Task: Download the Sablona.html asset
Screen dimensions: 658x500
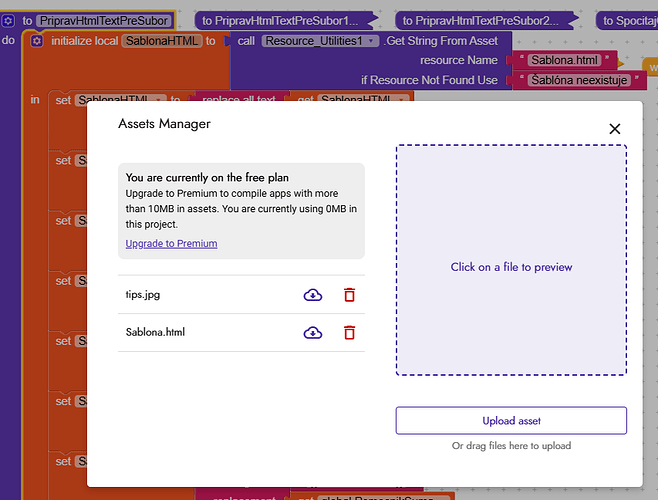Action: [313, 333]
